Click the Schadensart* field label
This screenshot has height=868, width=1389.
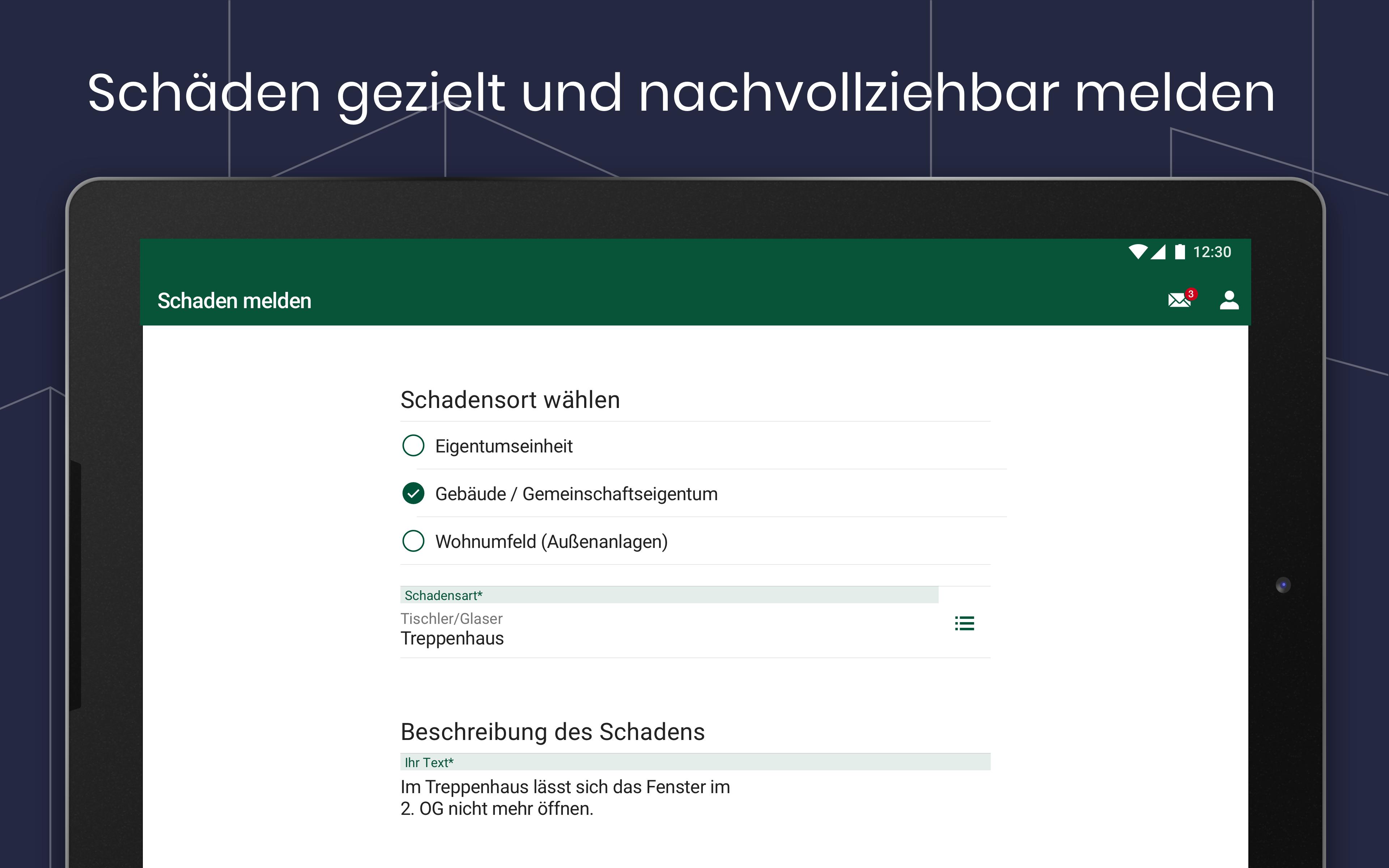tap(444, 595)
